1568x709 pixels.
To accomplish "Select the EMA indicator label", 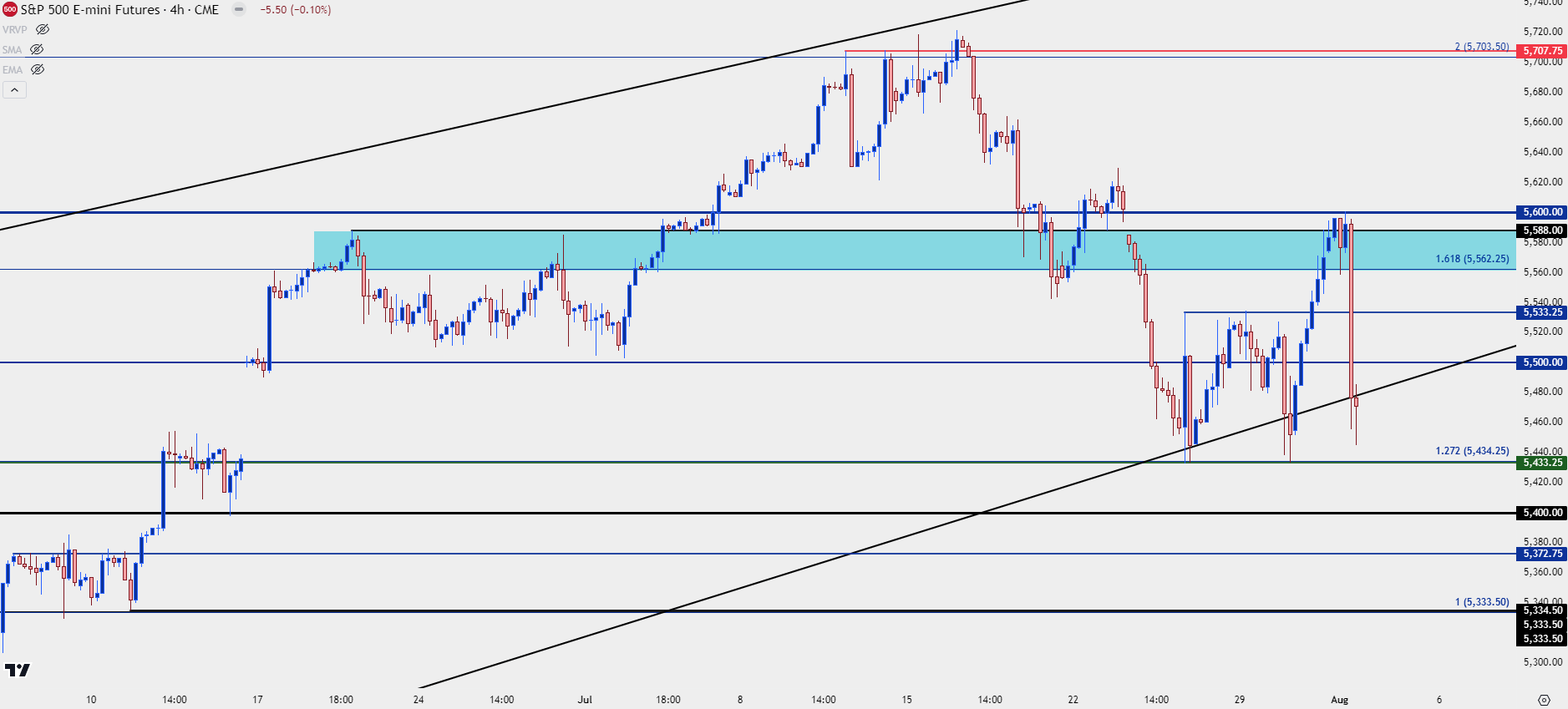I will click(x=13, y=69).
